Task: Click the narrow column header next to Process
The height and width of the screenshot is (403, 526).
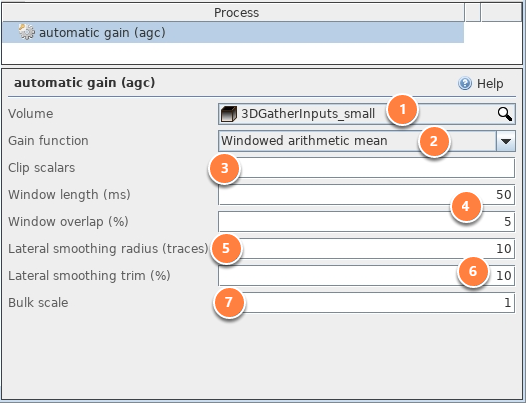Action: pos(473,13)
